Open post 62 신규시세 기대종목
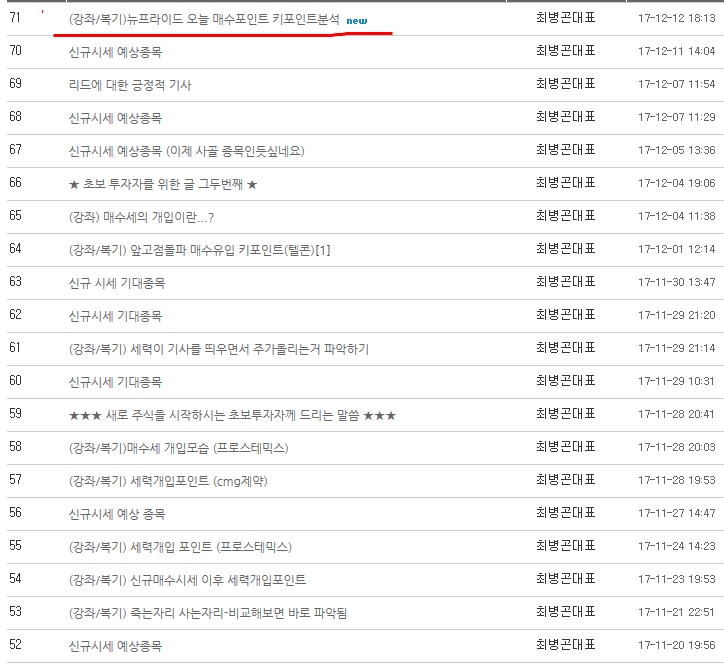The image size is (724, 665). click(x=115, y=316)
